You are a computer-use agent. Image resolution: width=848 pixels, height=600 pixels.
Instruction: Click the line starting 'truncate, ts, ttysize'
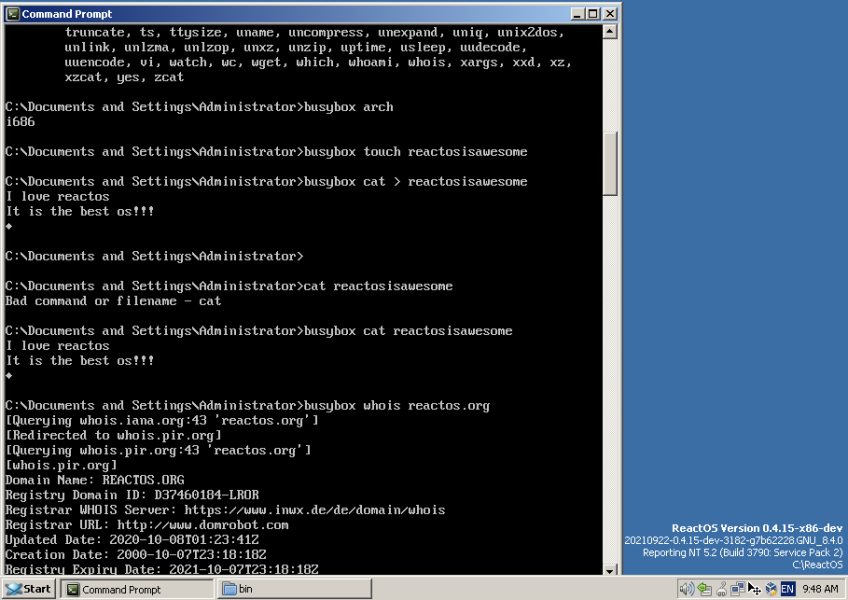315,32
